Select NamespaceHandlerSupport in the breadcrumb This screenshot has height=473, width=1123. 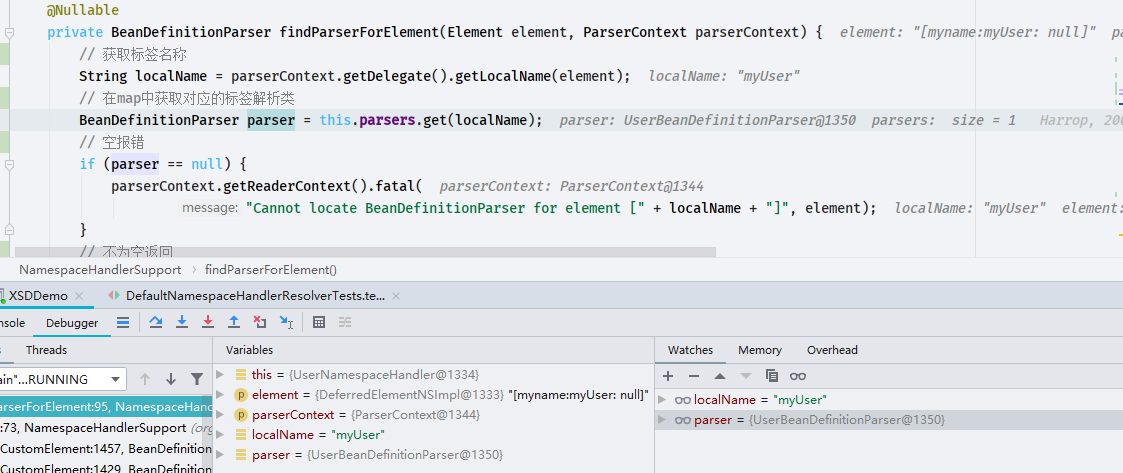coord(100,270)
